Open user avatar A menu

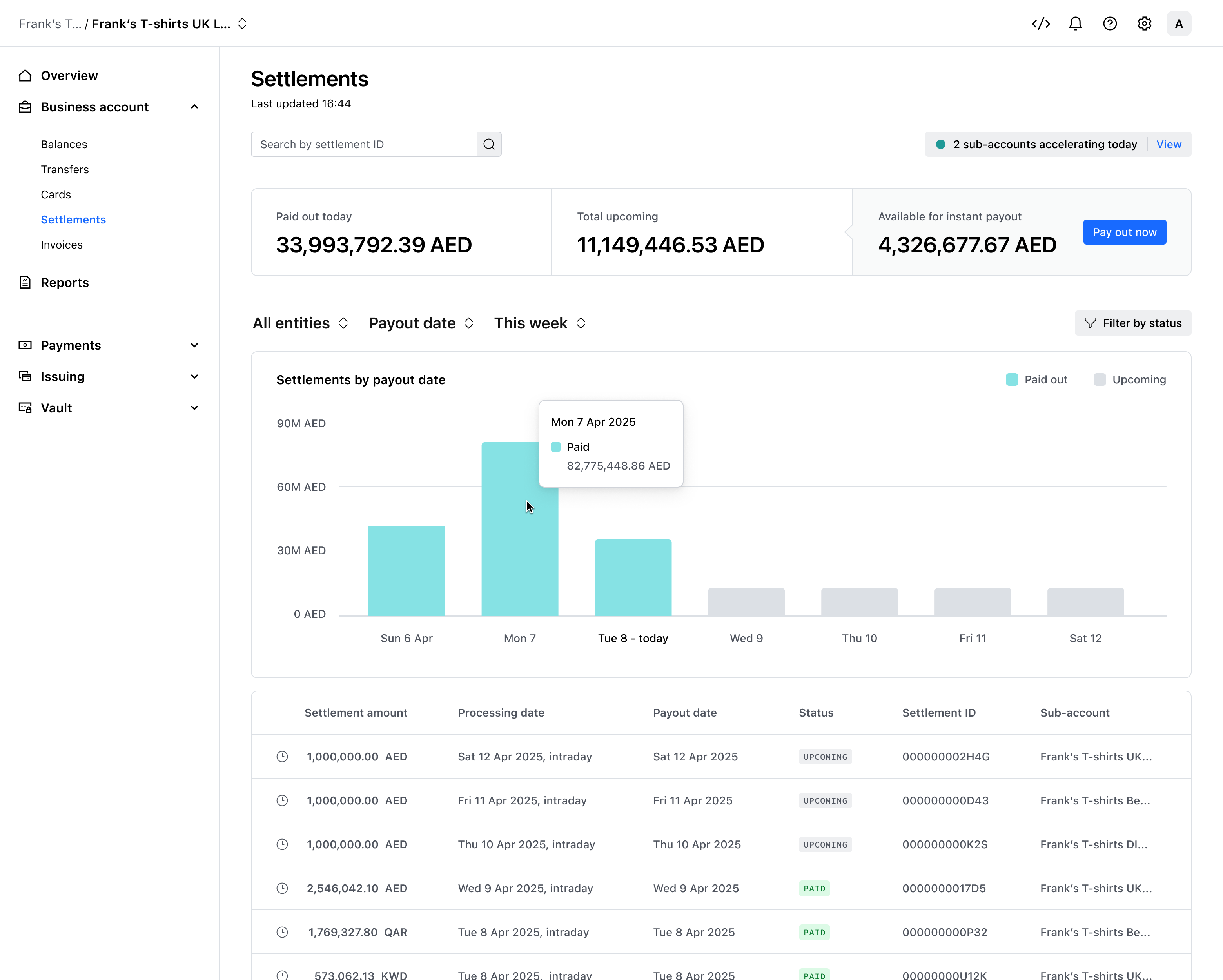coord(1179,24)
